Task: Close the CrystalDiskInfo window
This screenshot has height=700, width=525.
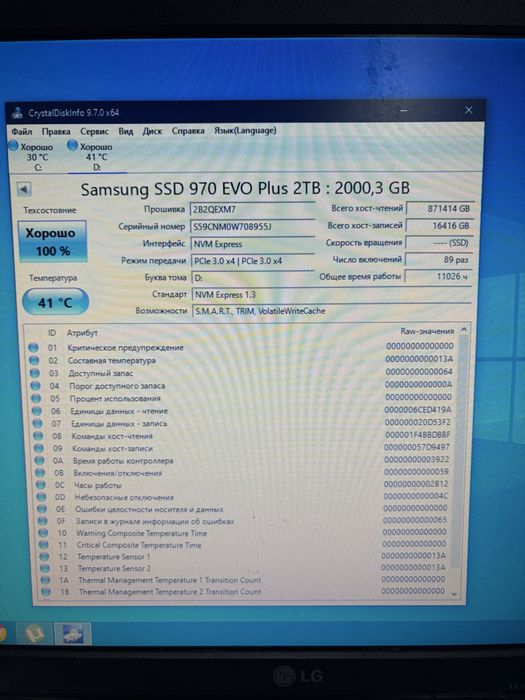Action: 468,110
